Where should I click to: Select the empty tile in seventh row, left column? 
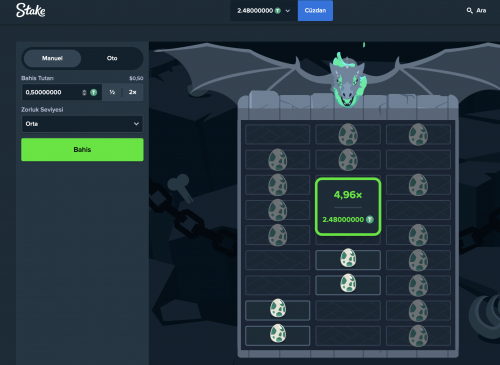click(x=278, y=285)
